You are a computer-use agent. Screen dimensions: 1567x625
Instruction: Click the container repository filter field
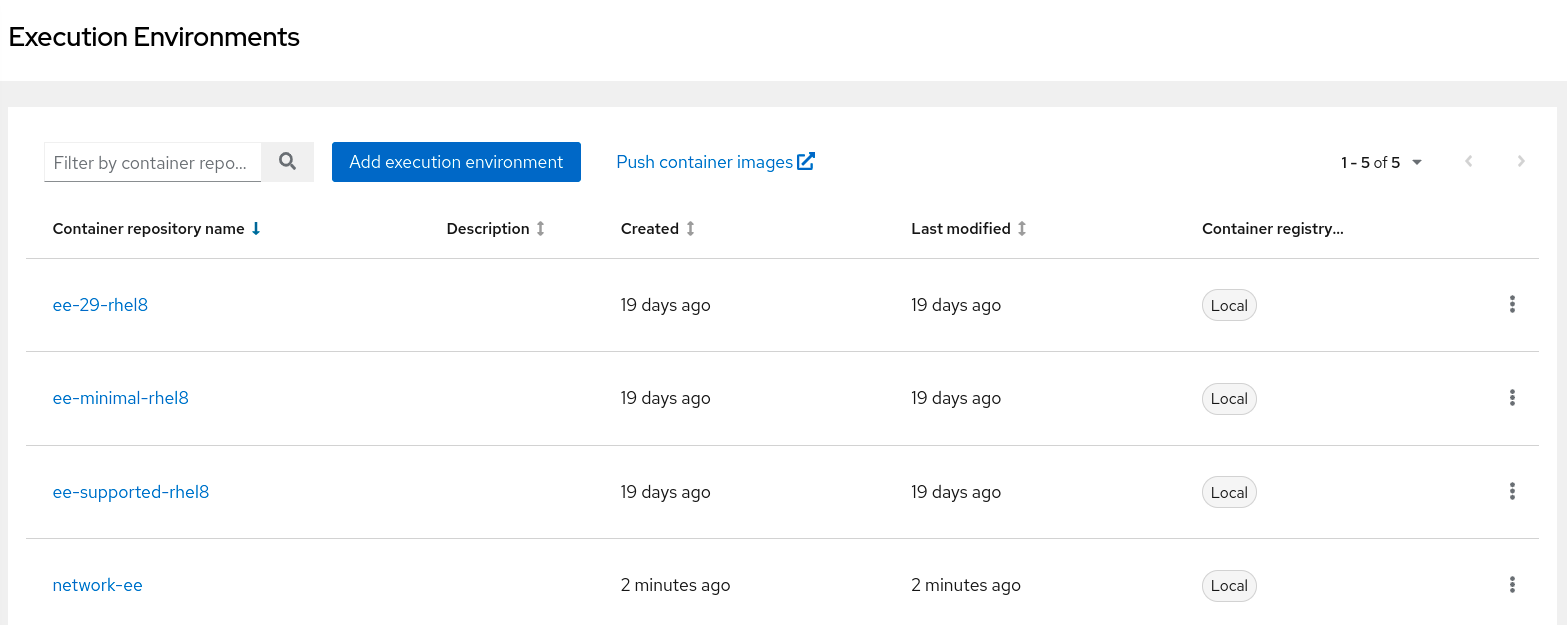[152, 161]
